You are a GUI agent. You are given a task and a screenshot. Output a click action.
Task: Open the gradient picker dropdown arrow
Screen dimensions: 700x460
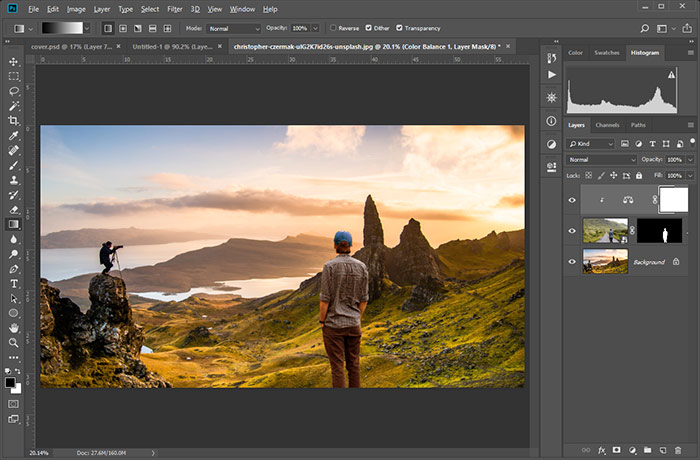[x=87, y=29]
